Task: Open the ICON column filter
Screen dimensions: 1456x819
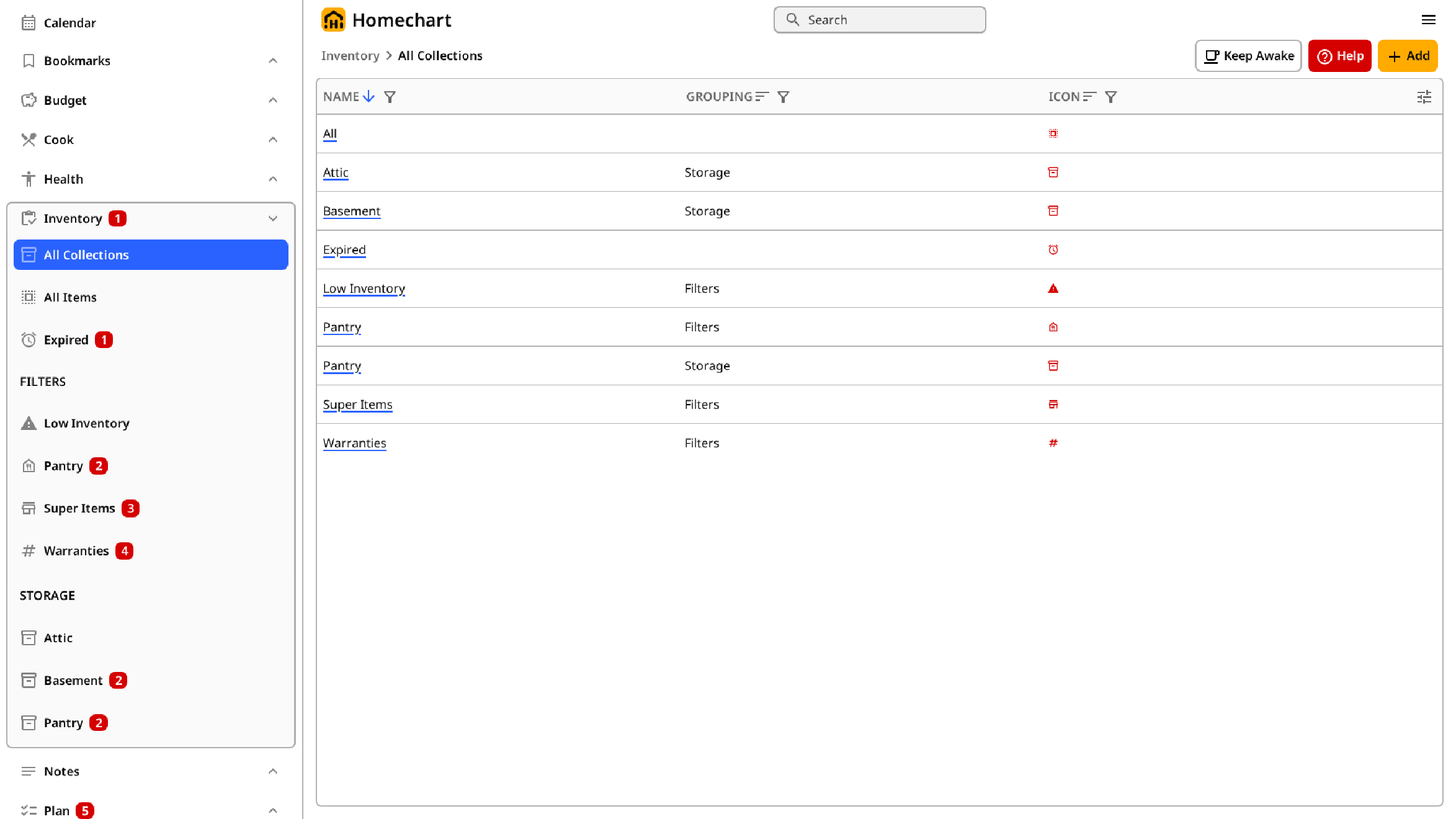Action: [x=1110, y=97]
